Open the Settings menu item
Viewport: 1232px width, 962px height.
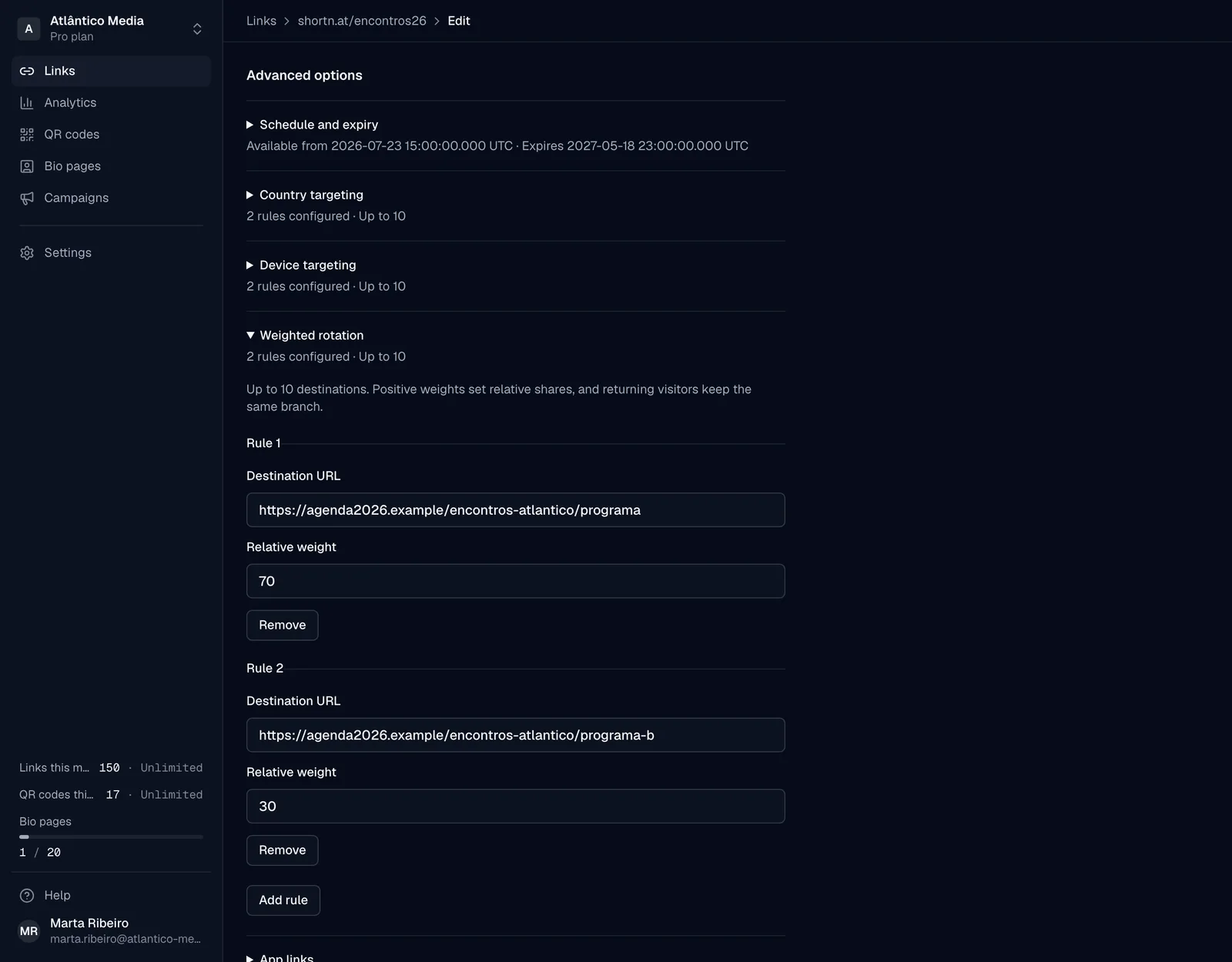point(111,253)
